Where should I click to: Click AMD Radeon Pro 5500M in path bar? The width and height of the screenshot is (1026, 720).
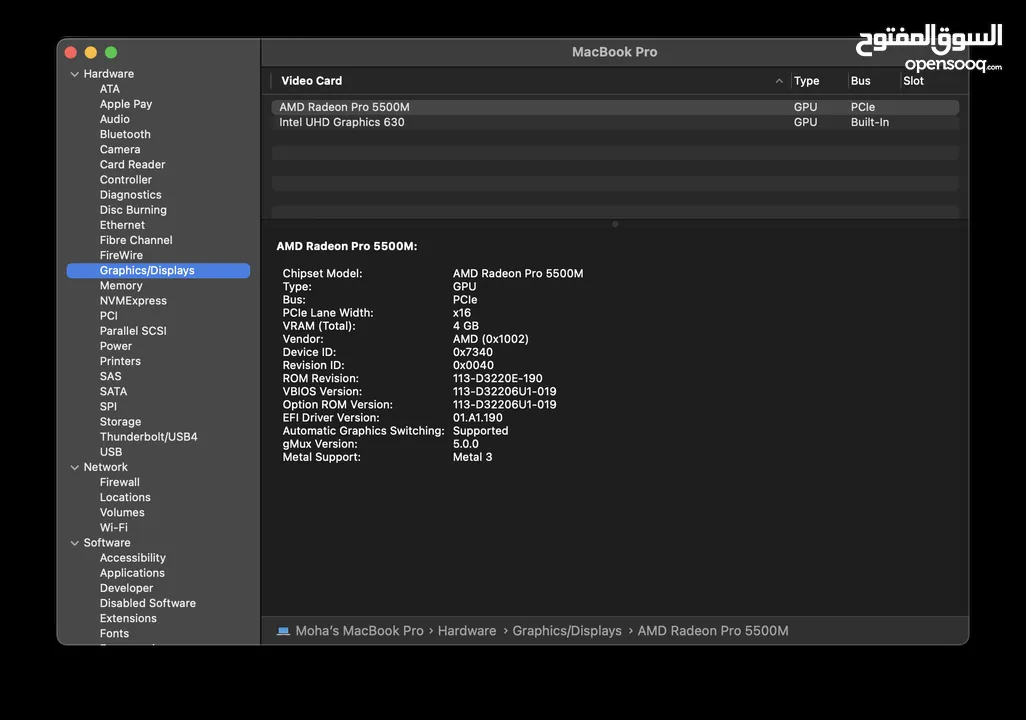(713, 631)
